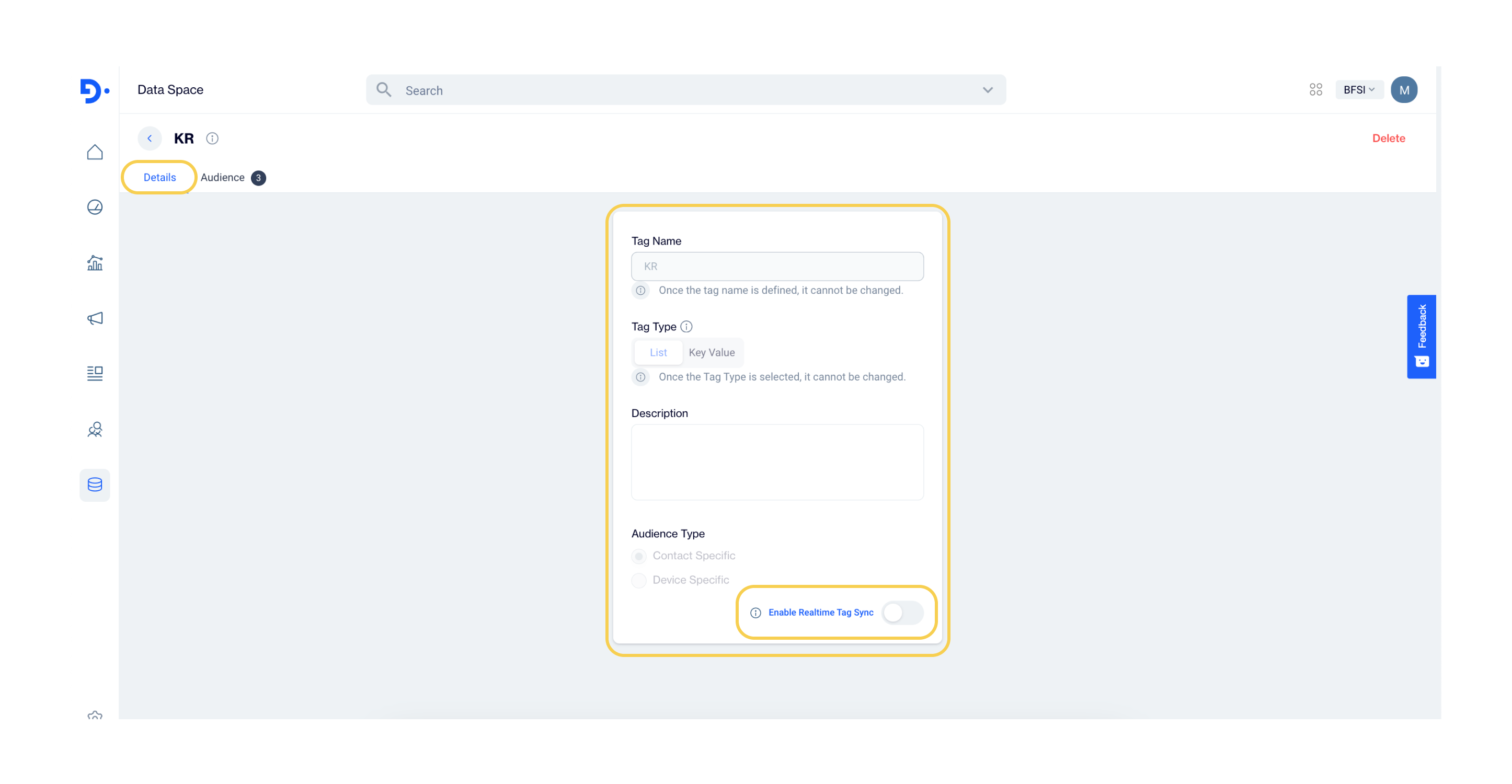The width and height of the screenshot is (1512, 784).
Task: Open the analytics chart sidebar icon
Action: click(95, 263)
